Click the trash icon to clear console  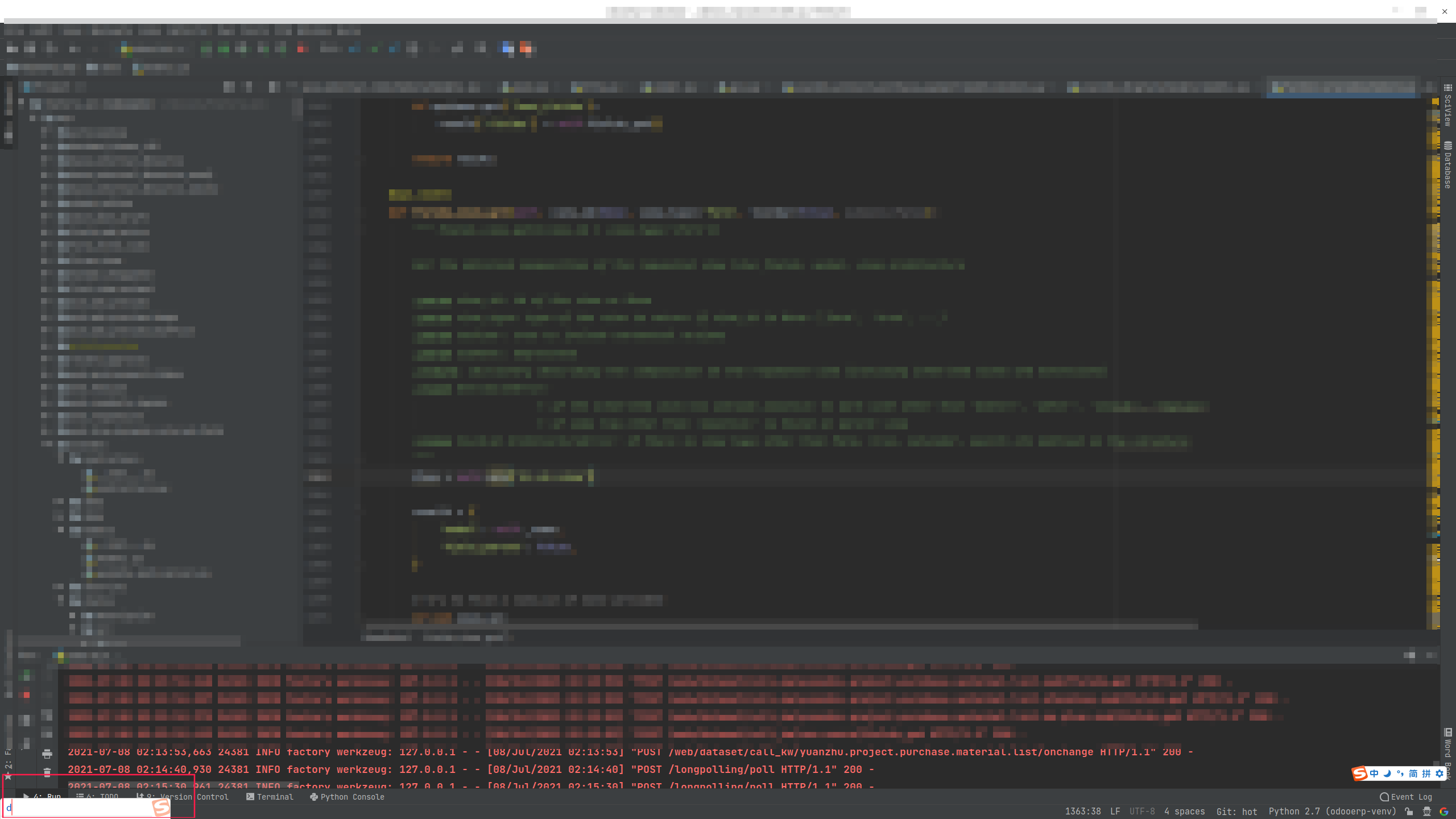(47, 772)
